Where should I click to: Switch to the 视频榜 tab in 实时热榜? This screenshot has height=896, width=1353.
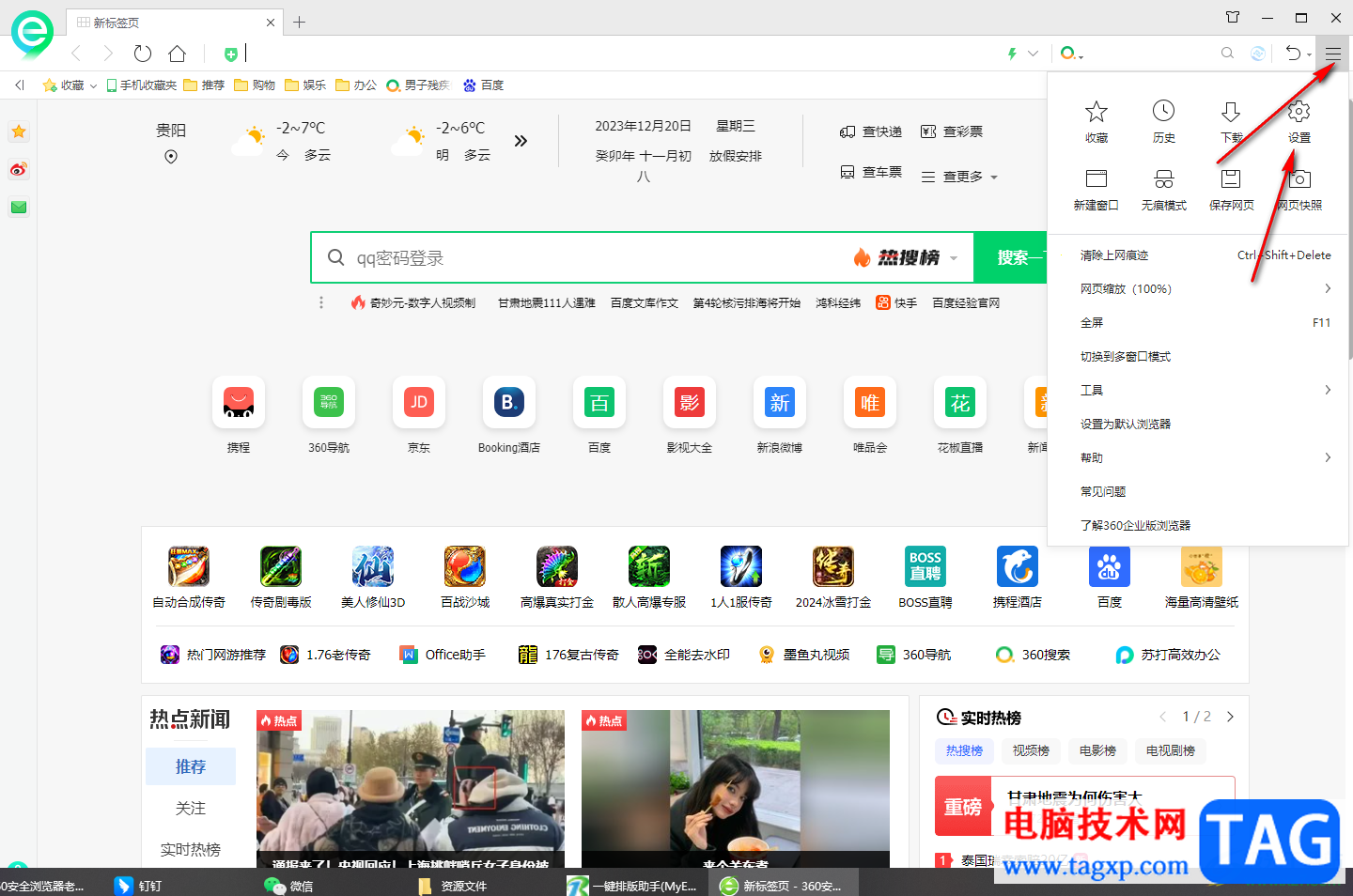pyautogui.click(x=1030, y=750)
